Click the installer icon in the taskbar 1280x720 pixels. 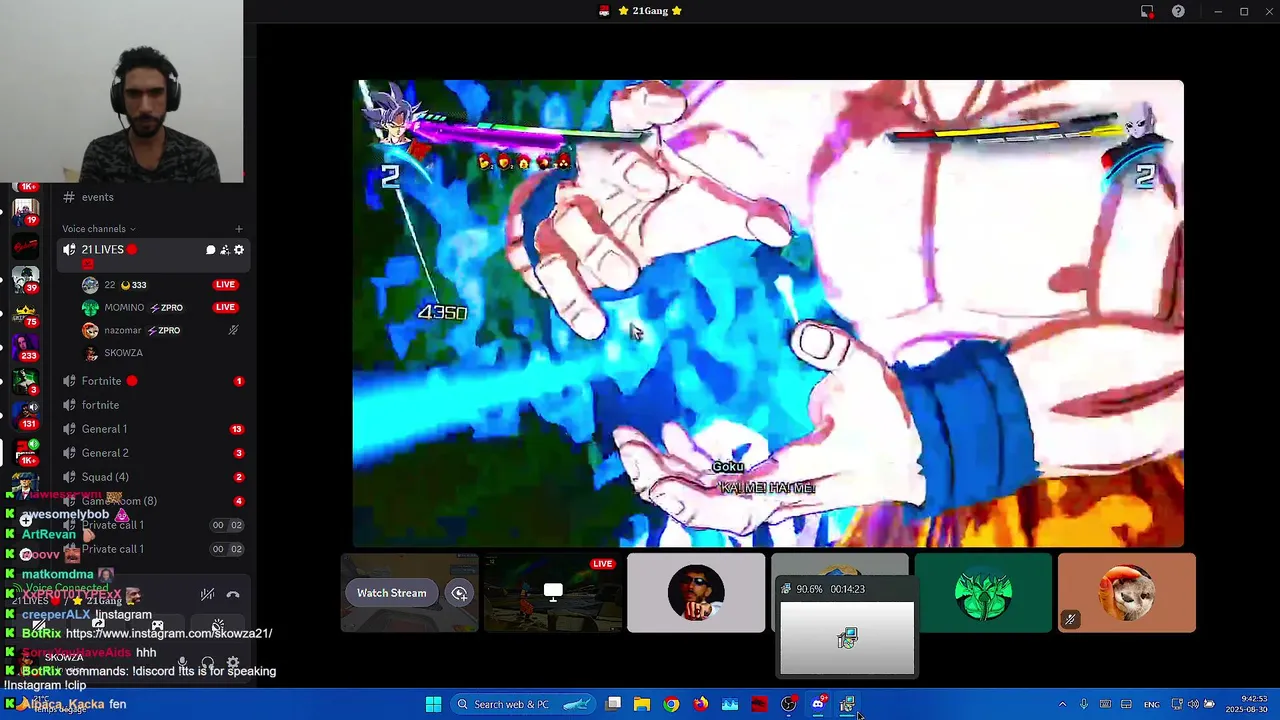847,704
